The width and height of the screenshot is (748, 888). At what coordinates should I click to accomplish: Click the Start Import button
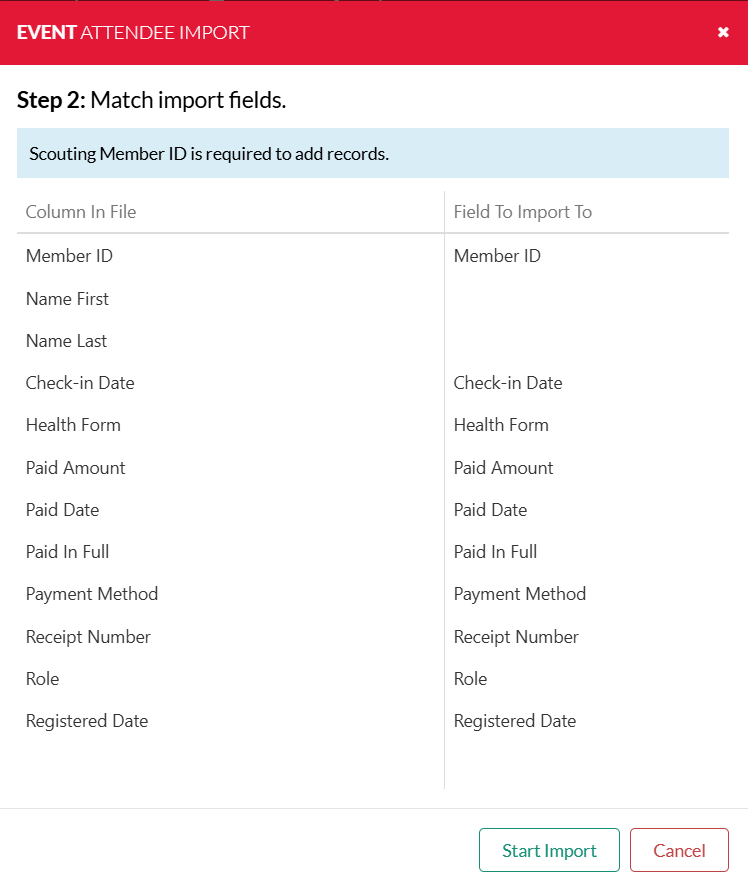549,850
